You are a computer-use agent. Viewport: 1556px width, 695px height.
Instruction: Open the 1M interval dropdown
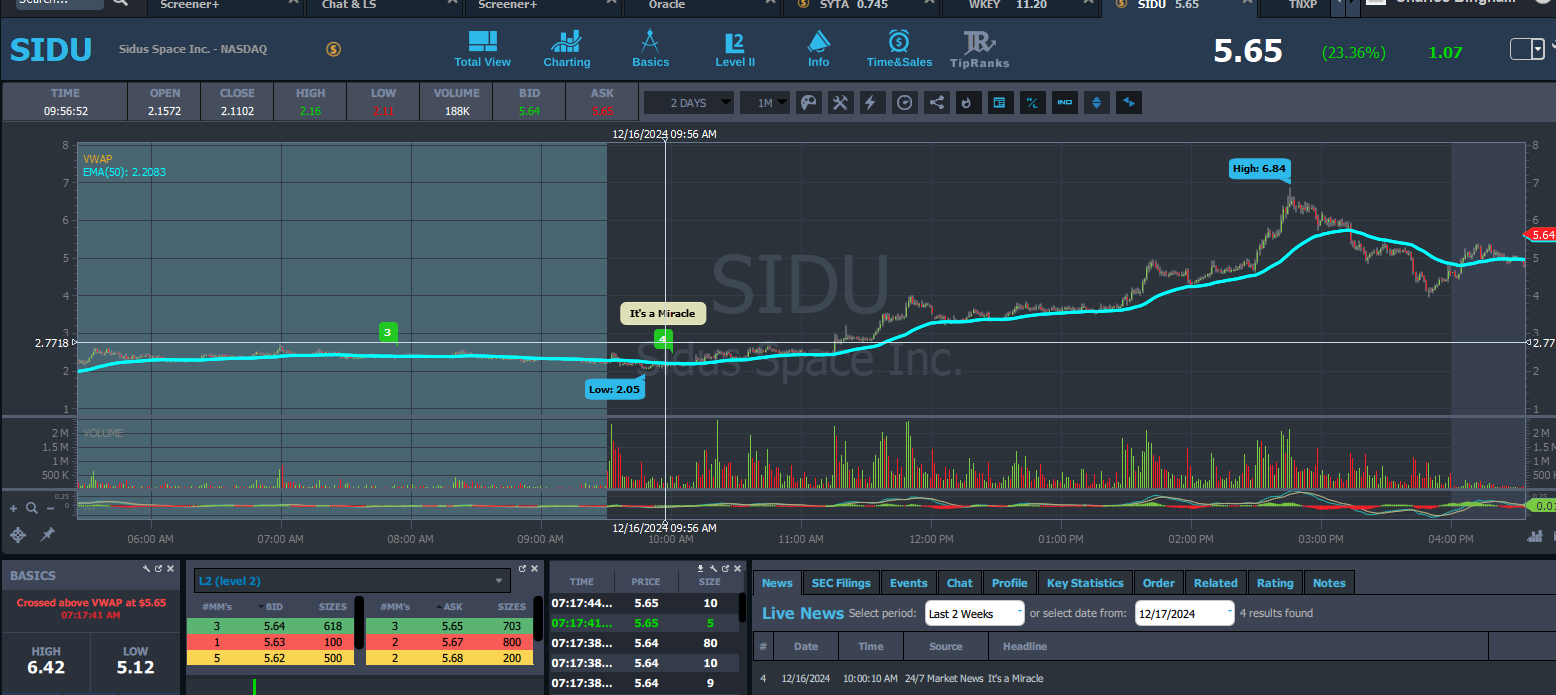coord(767,102)
